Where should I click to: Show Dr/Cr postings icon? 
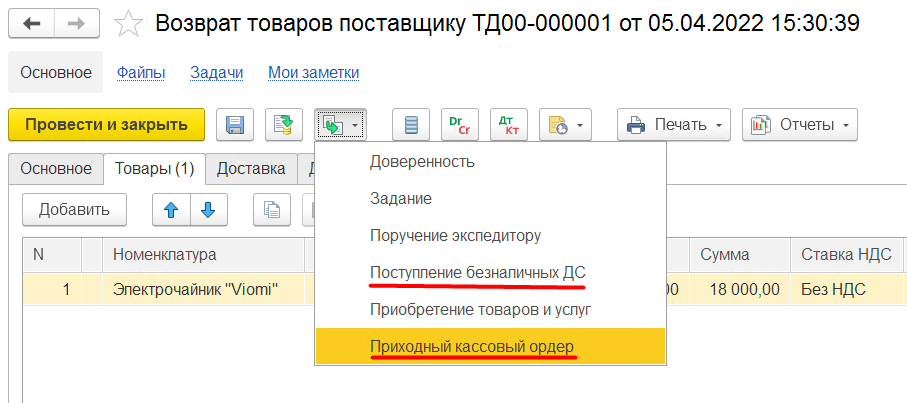(460, 124)
